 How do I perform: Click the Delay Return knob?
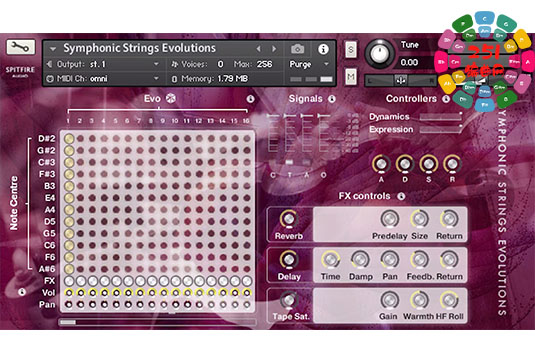pos(449,260)
